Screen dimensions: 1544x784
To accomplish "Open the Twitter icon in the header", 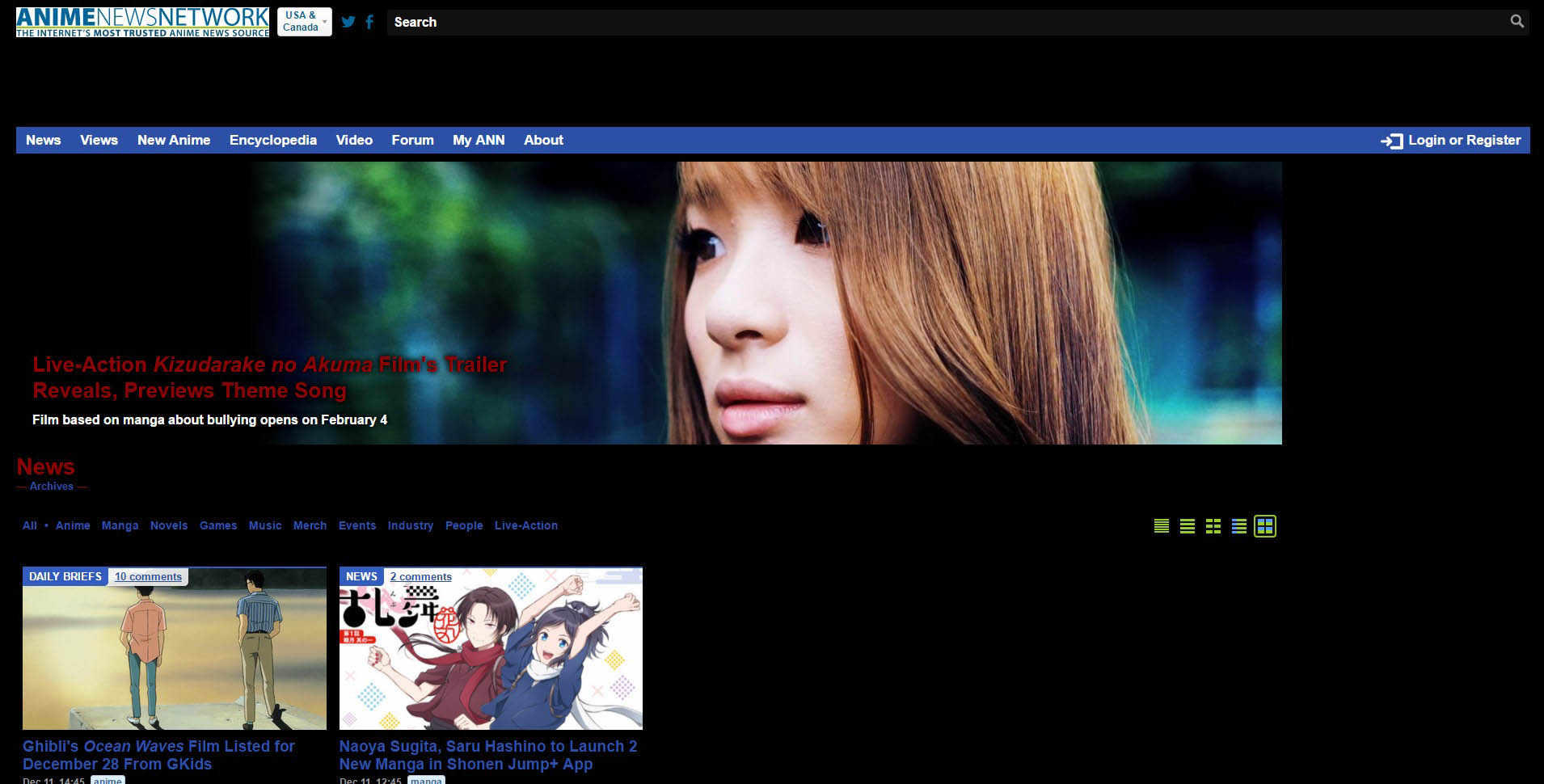I will [x=348, y=22].
